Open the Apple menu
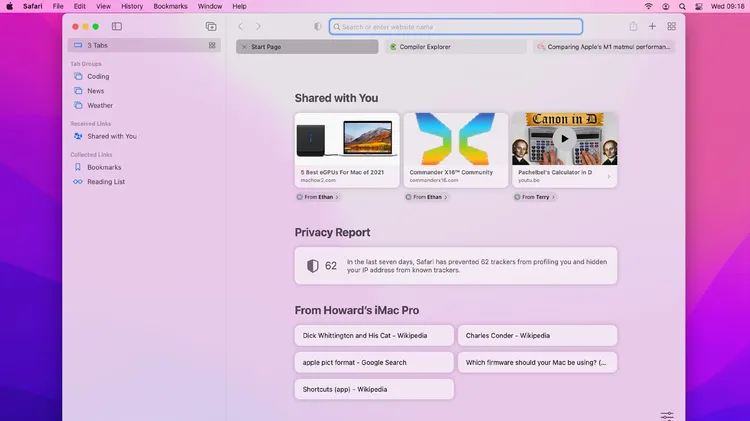Image resolution: width=750 pixels, height=421 pixels. (x=10, y=6)
